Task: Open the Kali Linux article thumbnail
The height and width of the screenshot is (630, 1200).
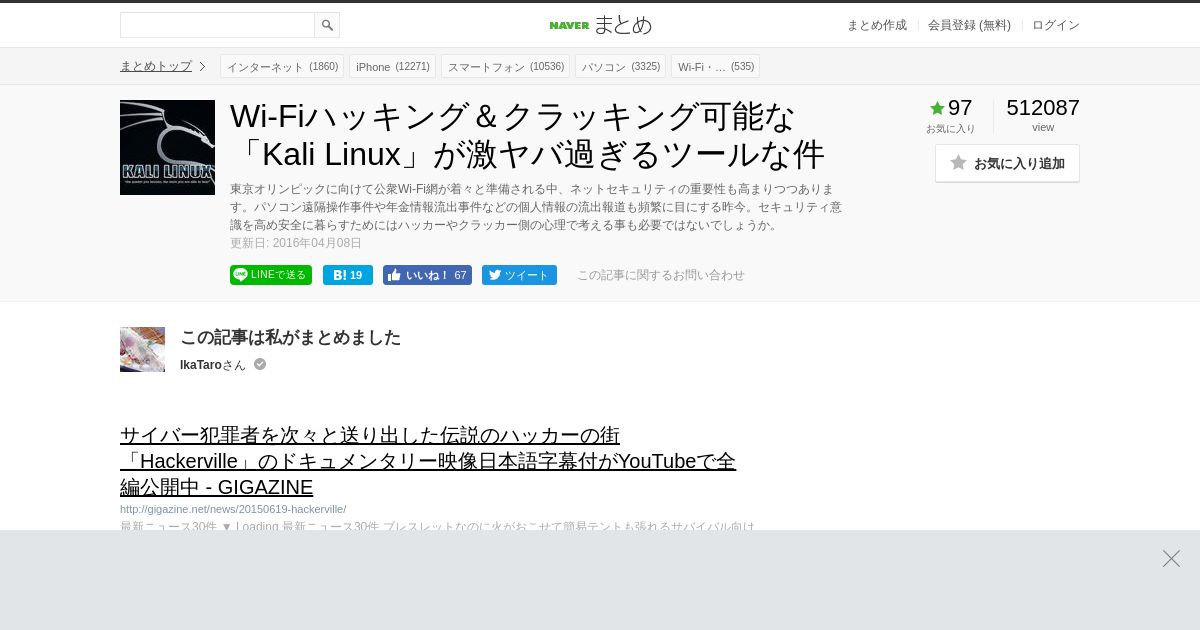Action: tap(167, 147)
